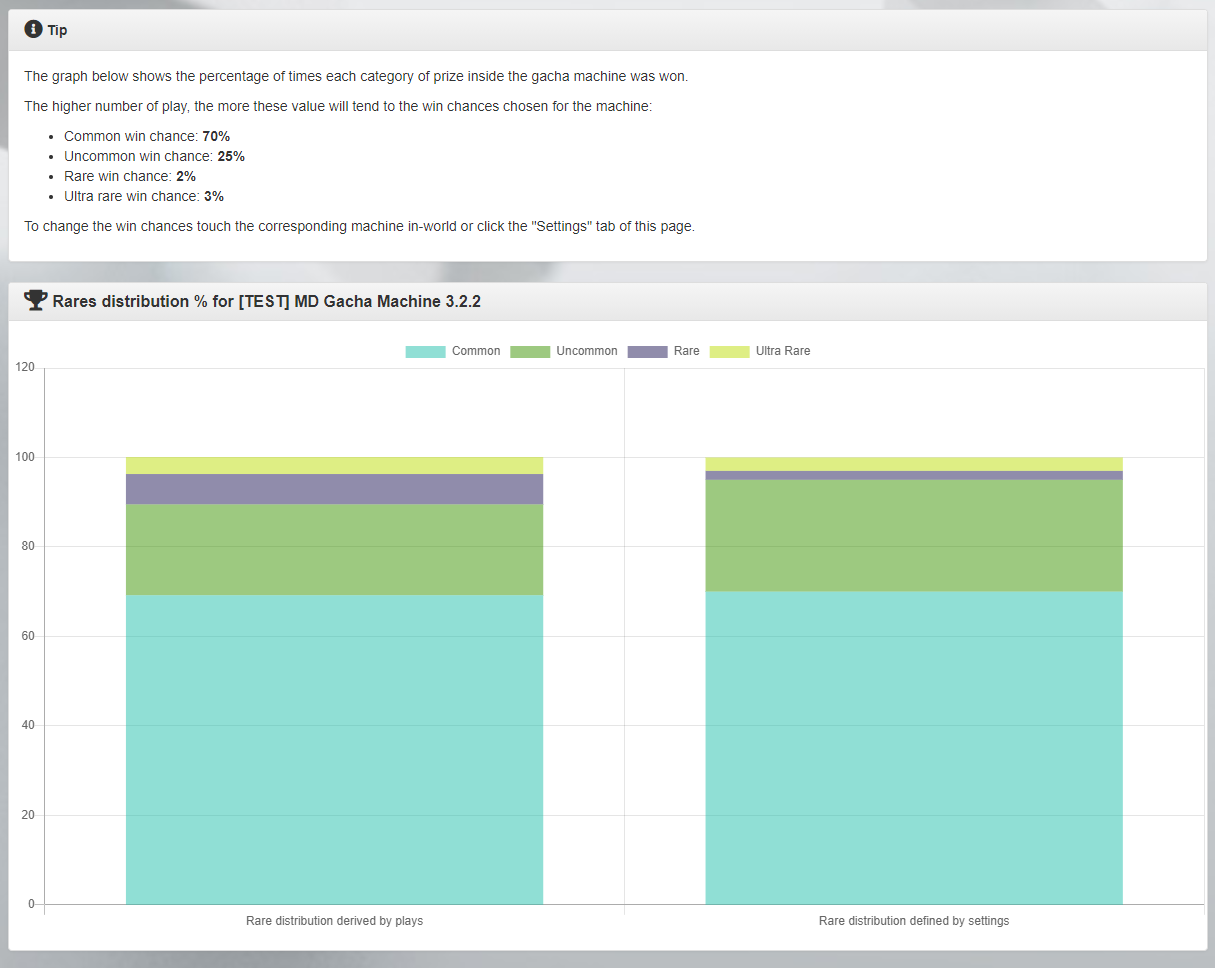
Task: Click Uncommon segment in defined by settings bar
Action: (x=913, y=535)
